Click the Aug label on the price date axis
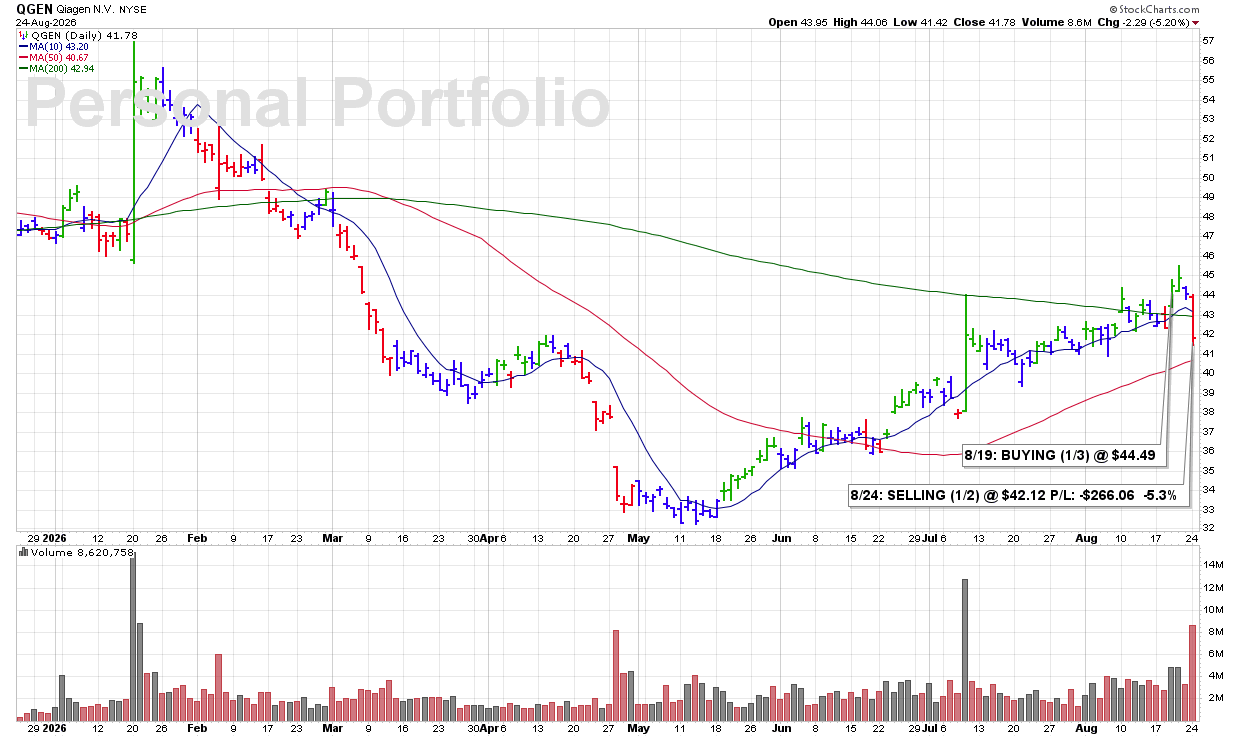Screen dimensions: 1240x737 pyautogui.click(x=1087, y=537)
